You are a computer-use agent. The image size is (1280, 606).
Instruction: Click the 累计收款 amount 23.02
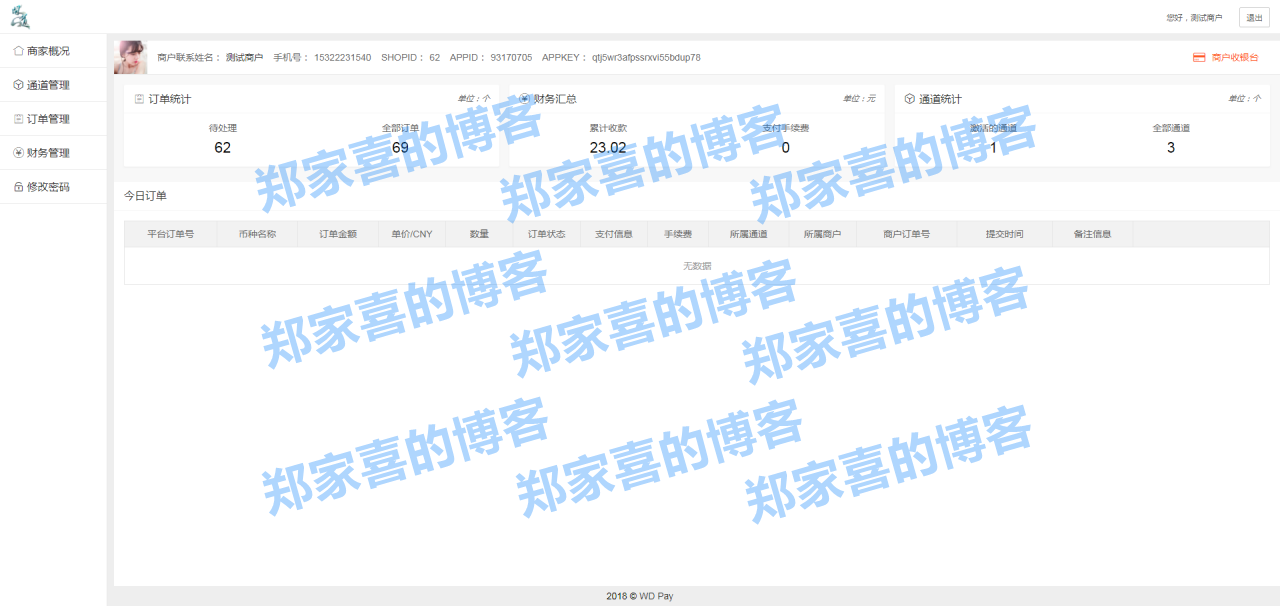point(608,146)
